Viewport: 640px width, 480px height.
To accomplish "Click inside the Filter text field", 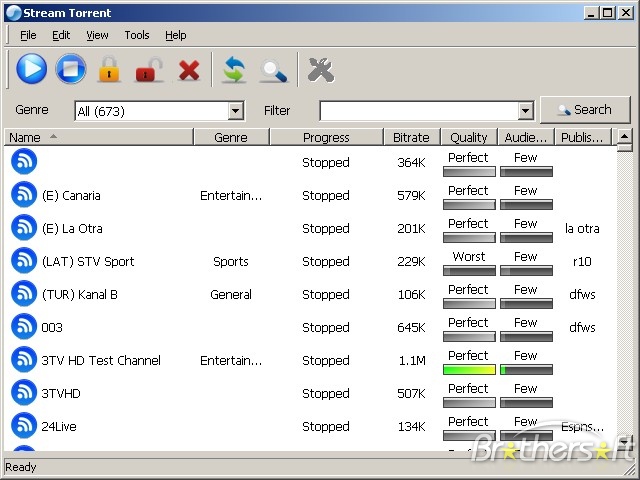I will pos(418,111).
